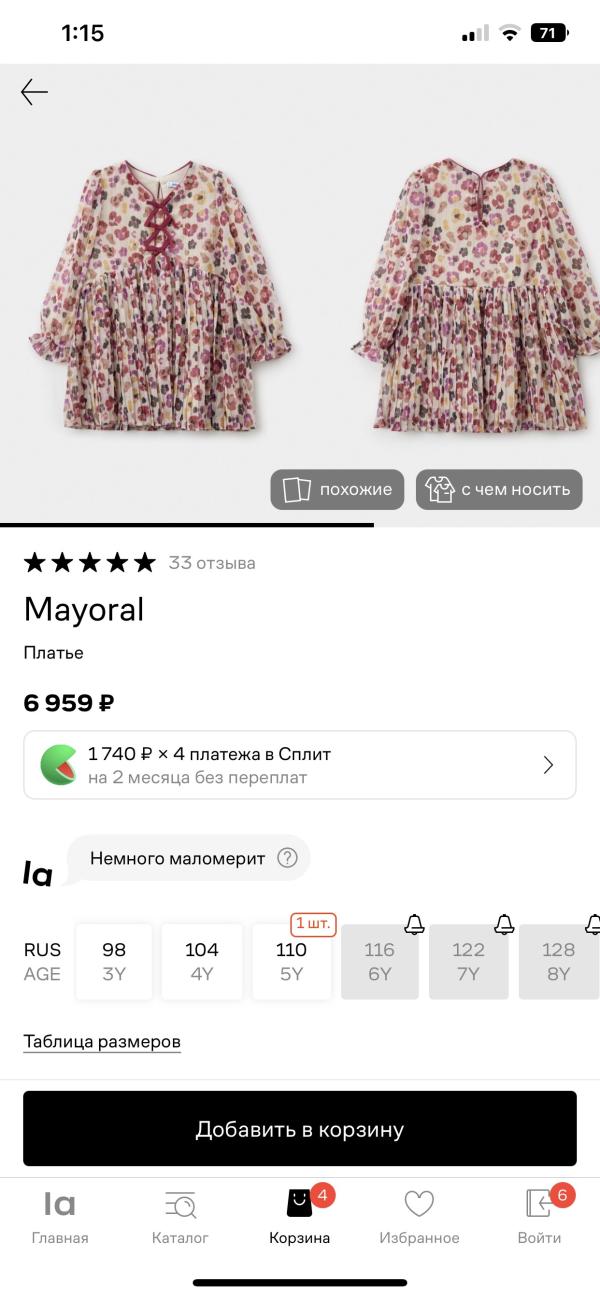Viewport: 600px width, 1298px height.
Task: Select size 104 4Y
Action: point(202,961)
